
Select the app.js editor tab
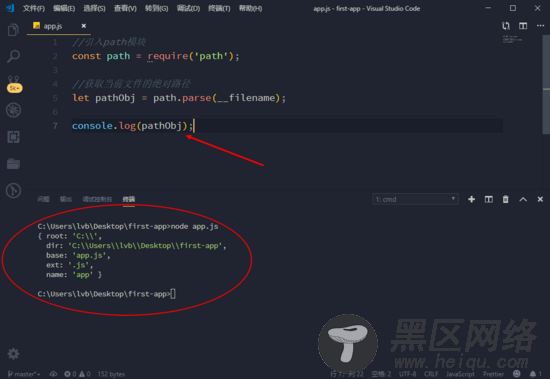pyautogui.click(x=59, y=26)
